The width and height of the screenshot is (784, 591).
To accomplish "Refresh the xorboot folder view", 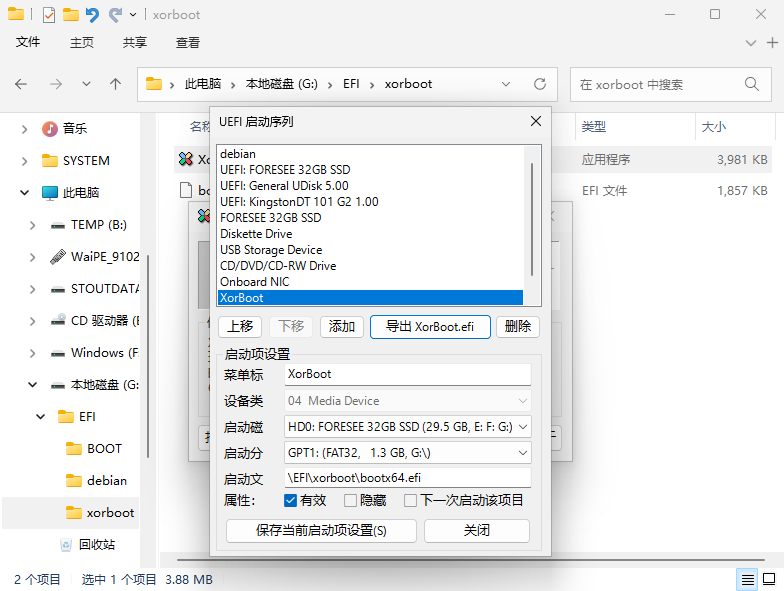I will pos(540,84).
